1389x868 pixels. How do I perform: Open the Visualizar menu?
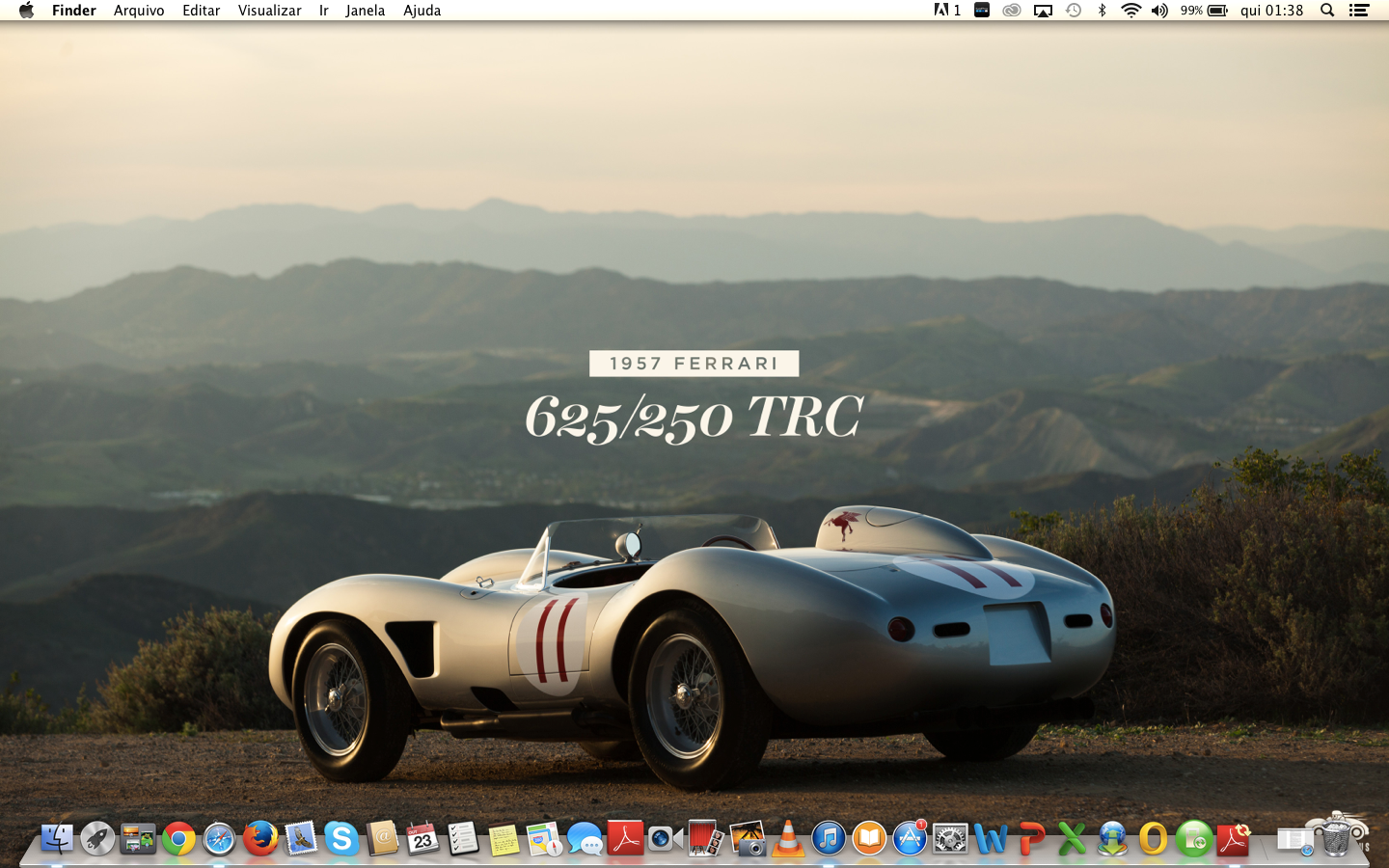tap(269, 10)
